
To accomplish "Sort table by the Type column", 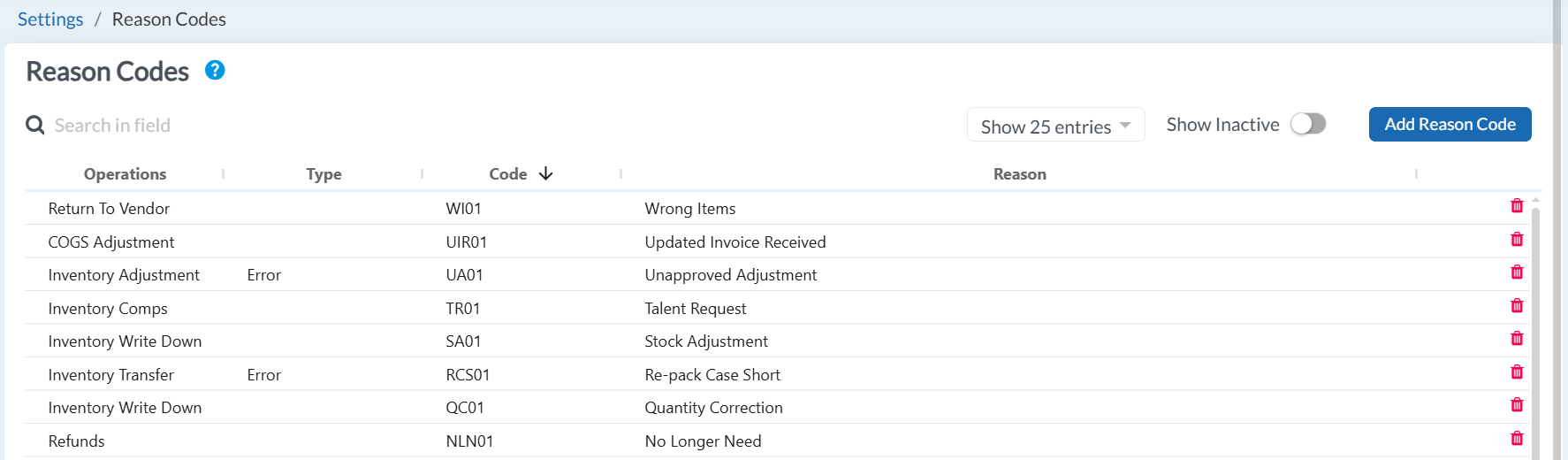I will pos(323,174).
